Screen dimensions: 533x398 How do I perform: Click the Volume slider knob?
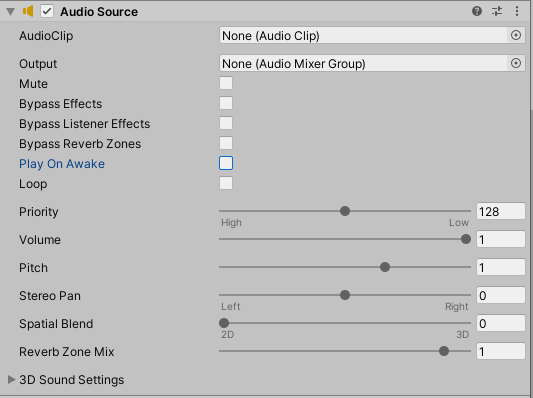tap(466, 239)
